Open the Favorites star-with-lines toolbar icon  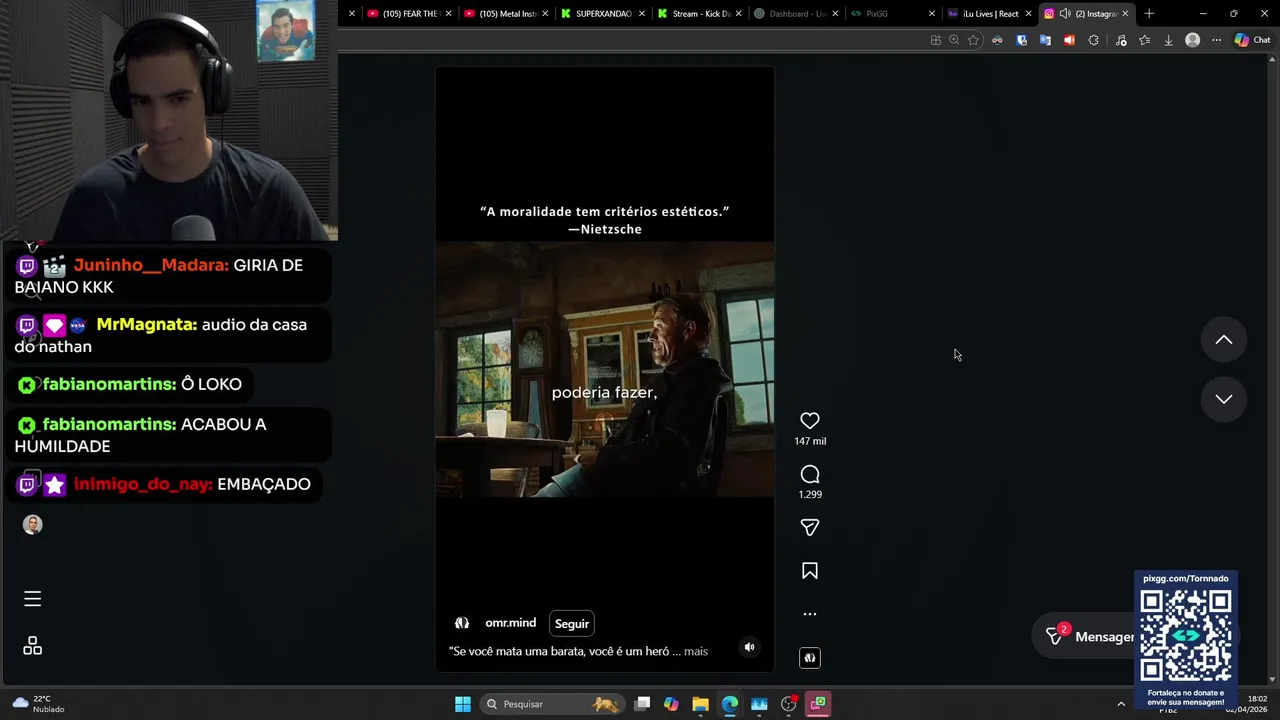point(1144,40)
